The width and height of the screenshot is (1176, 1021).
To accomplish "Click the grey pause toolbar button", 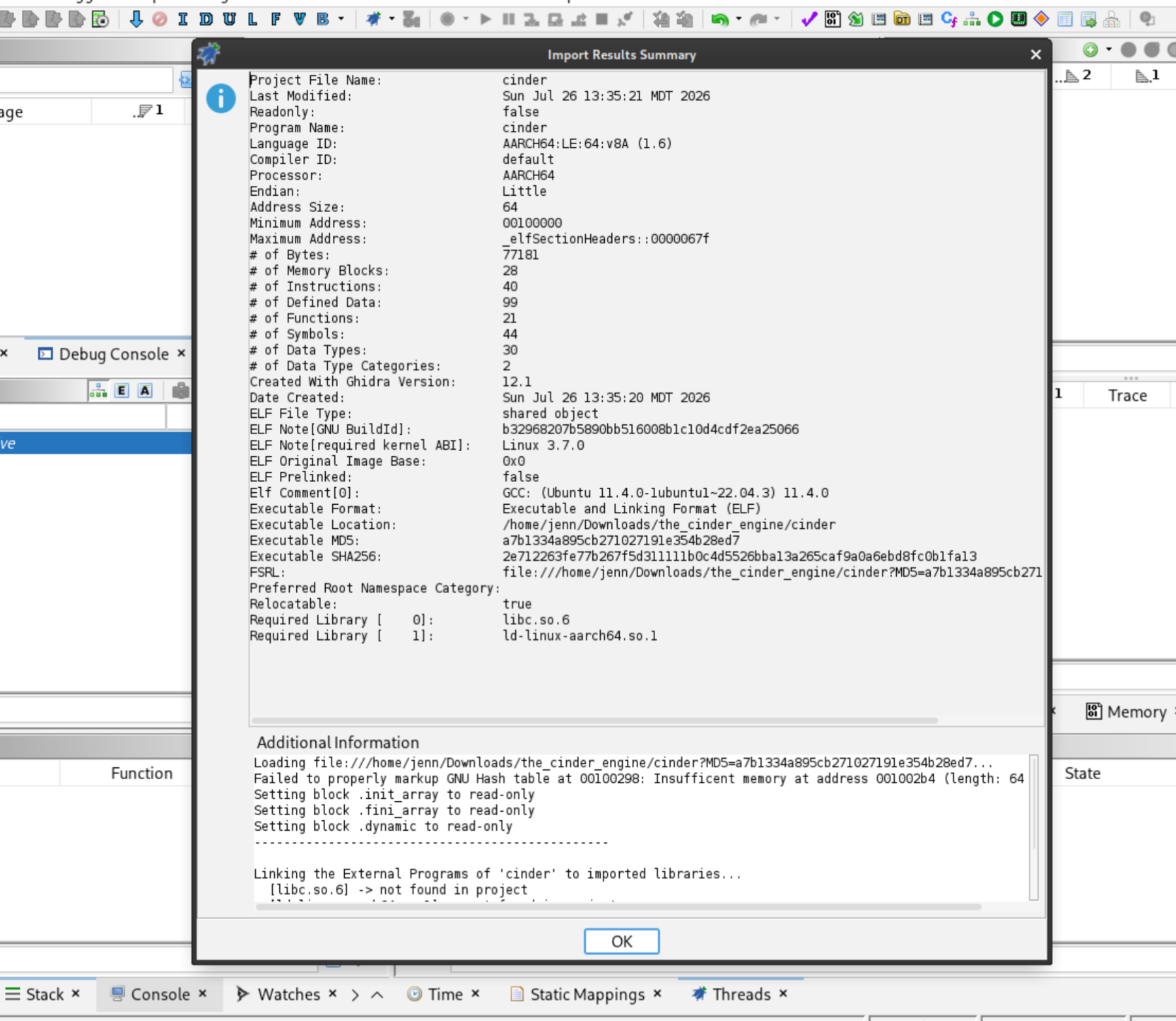I will (508, 19).
